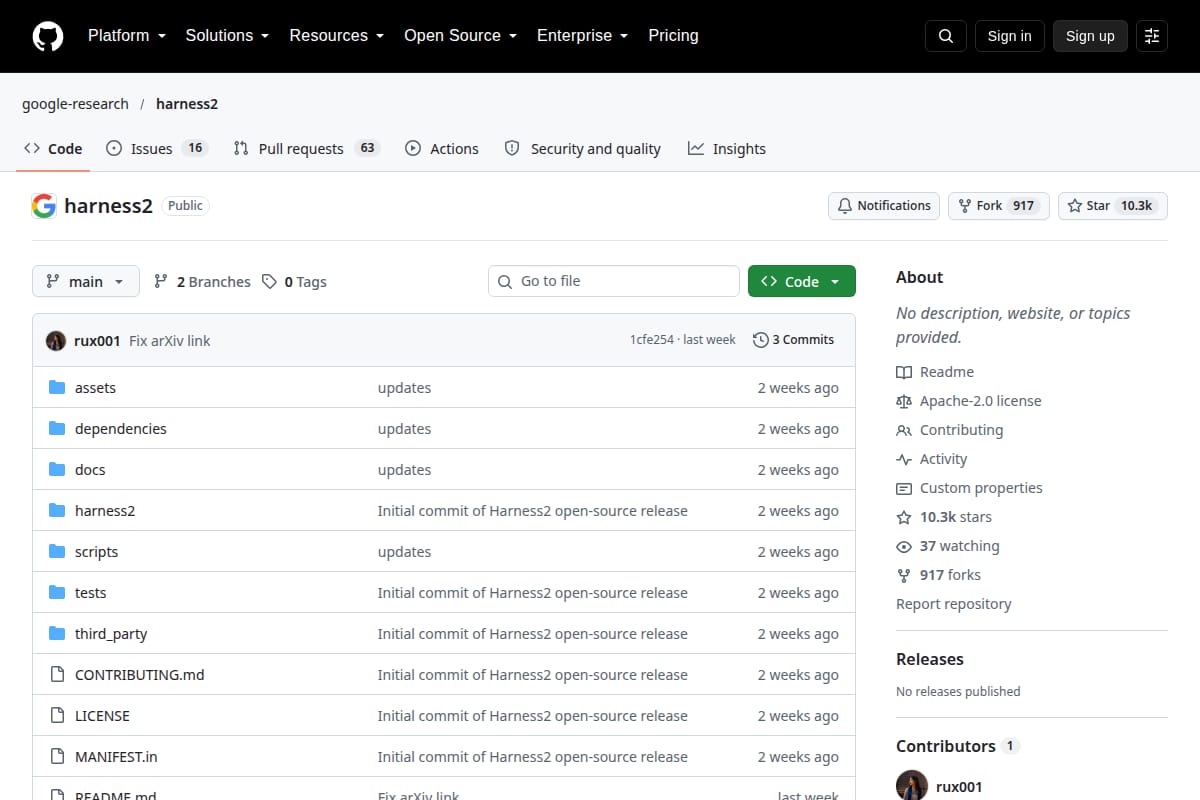Click the Sign up button
The width and height of the screenshot is (1200, 800).
pyautogui.click(x=1090, y=36)
